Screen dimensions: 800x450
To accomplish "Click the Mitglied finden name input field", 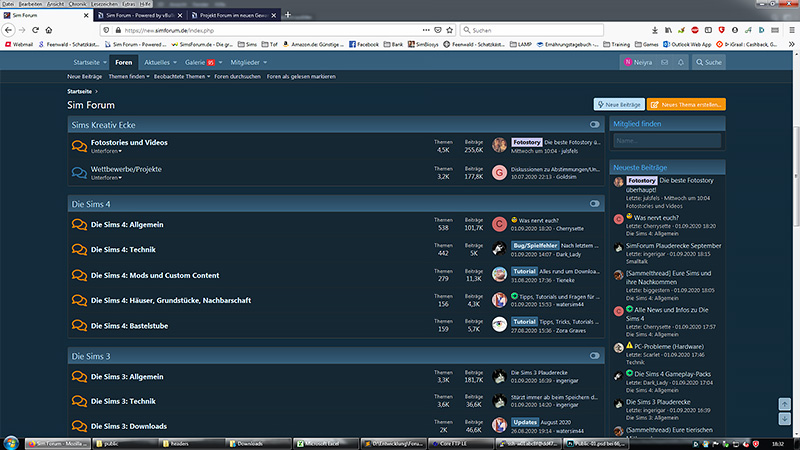I will click(667, 140).
